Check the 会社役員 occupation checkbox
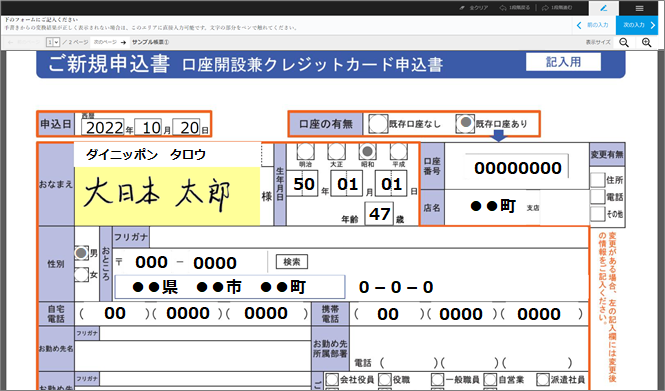 tap(332, 380)
